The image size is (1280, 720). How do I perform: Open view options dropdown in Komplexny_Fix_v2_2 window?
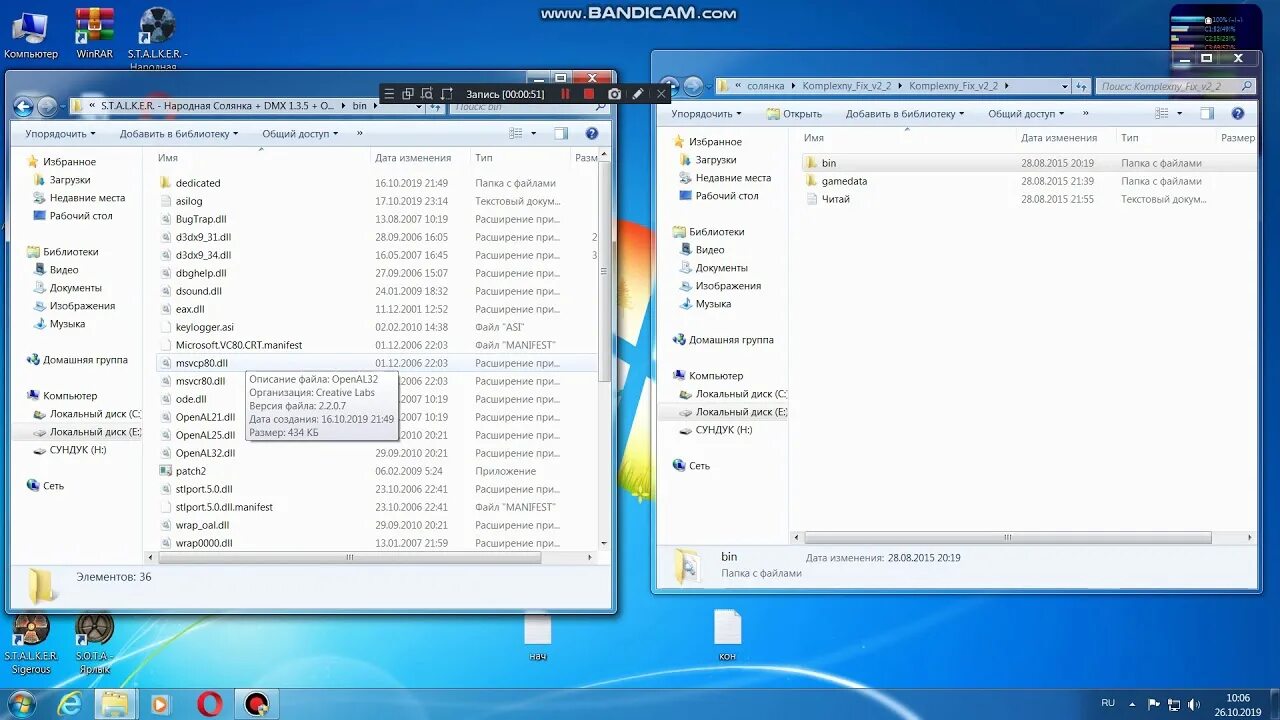point(1180,113)
